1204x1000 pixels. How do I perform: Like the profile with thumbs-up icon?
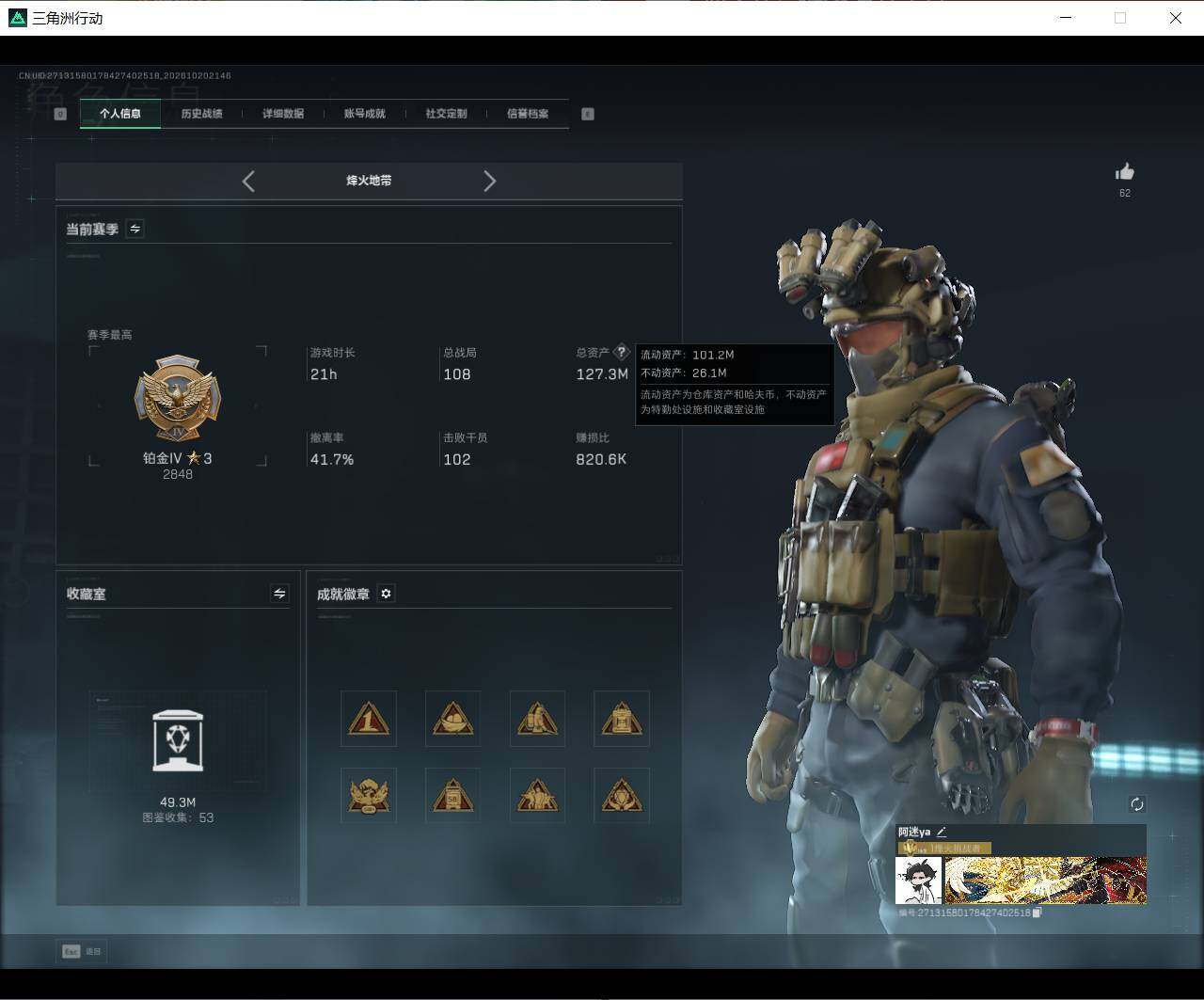[1125, 171]
